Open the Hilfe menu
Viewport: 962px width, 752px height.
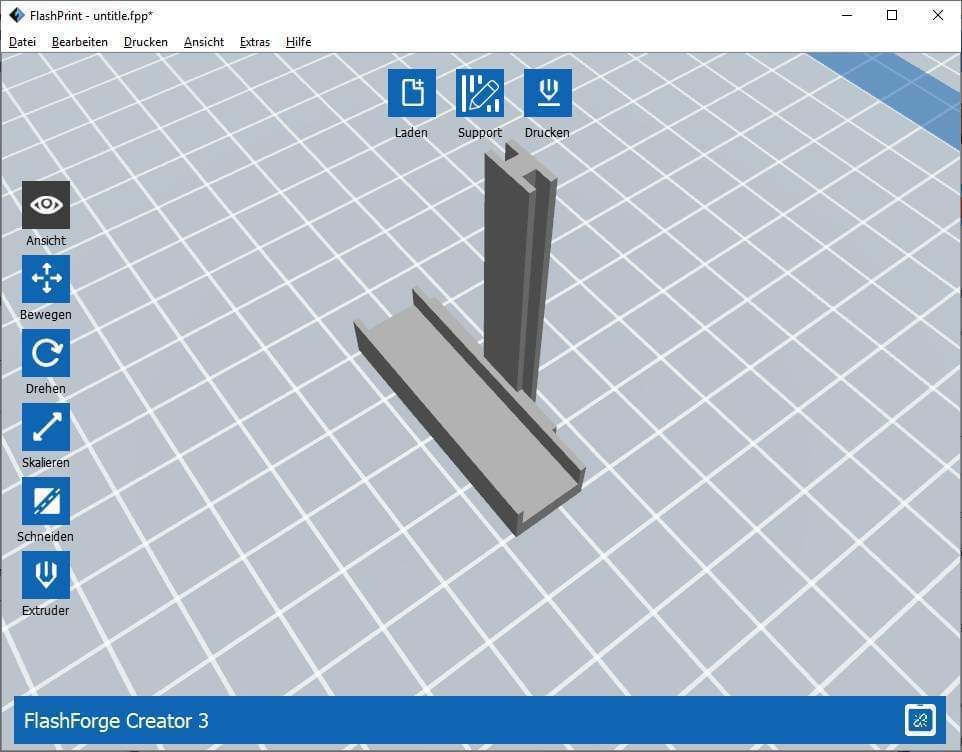pyautogui.click(x=298, y=42)
